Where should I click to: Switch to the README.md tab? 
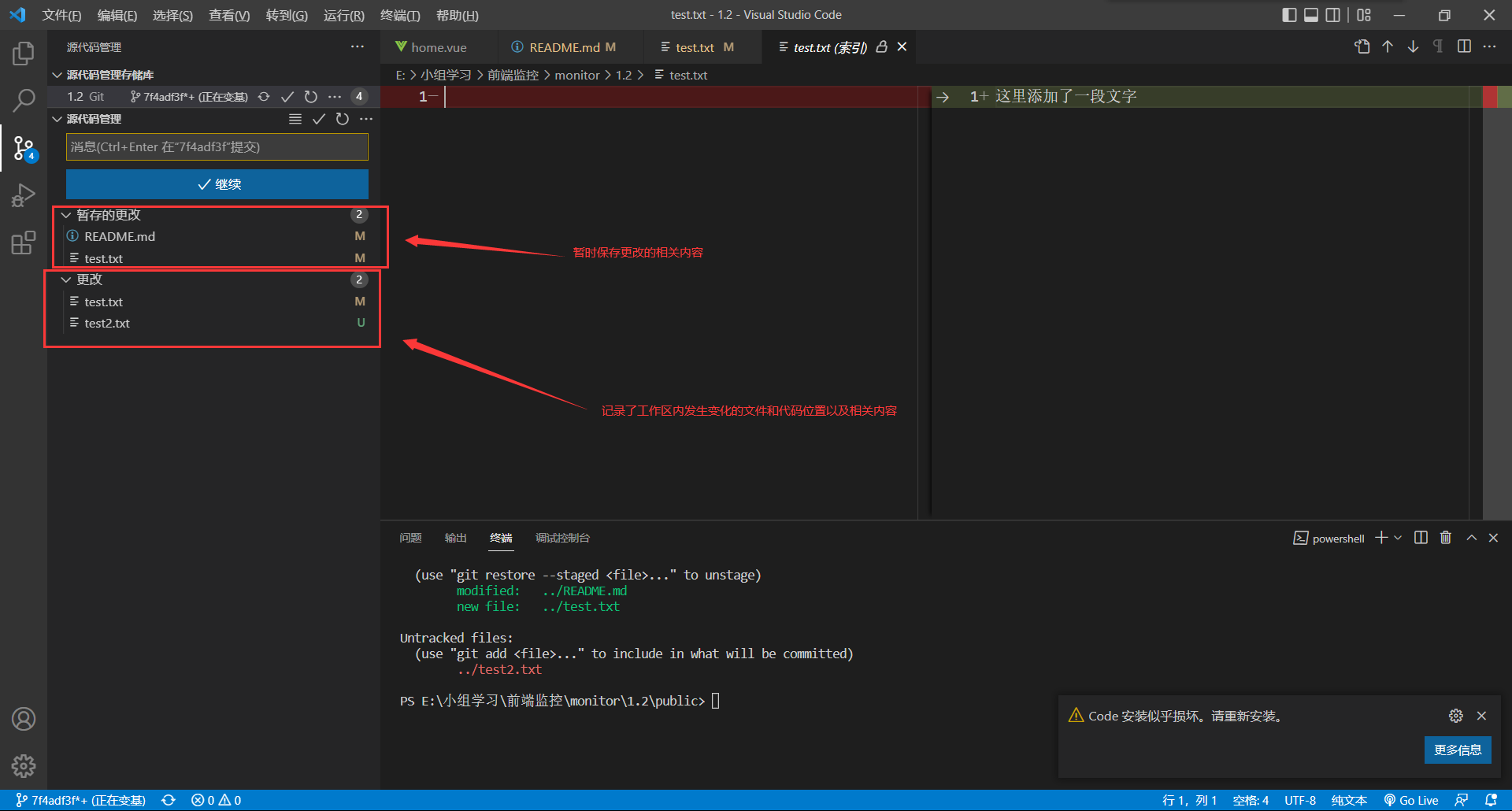[570, 47]
